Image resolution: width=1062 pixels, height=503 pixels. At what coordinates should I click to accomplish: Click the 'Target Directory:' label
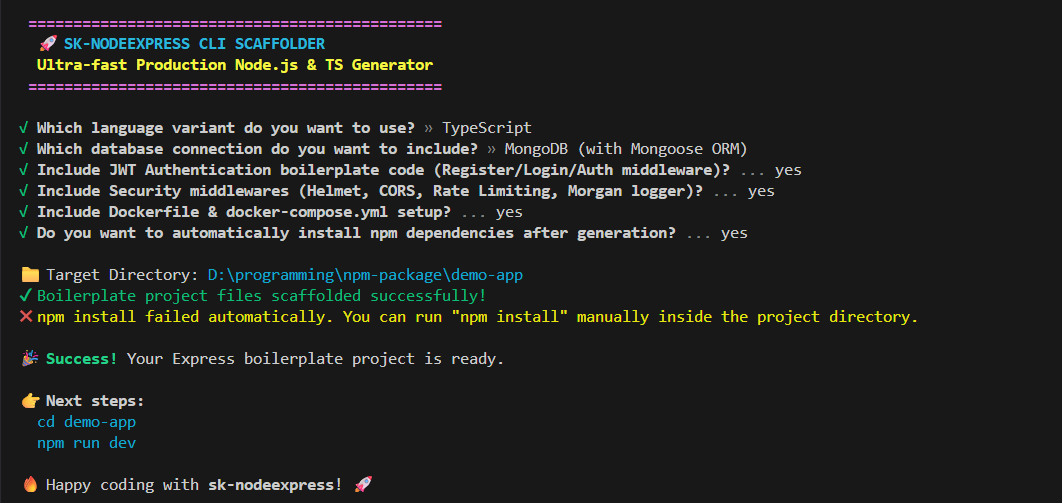[123, 276]
